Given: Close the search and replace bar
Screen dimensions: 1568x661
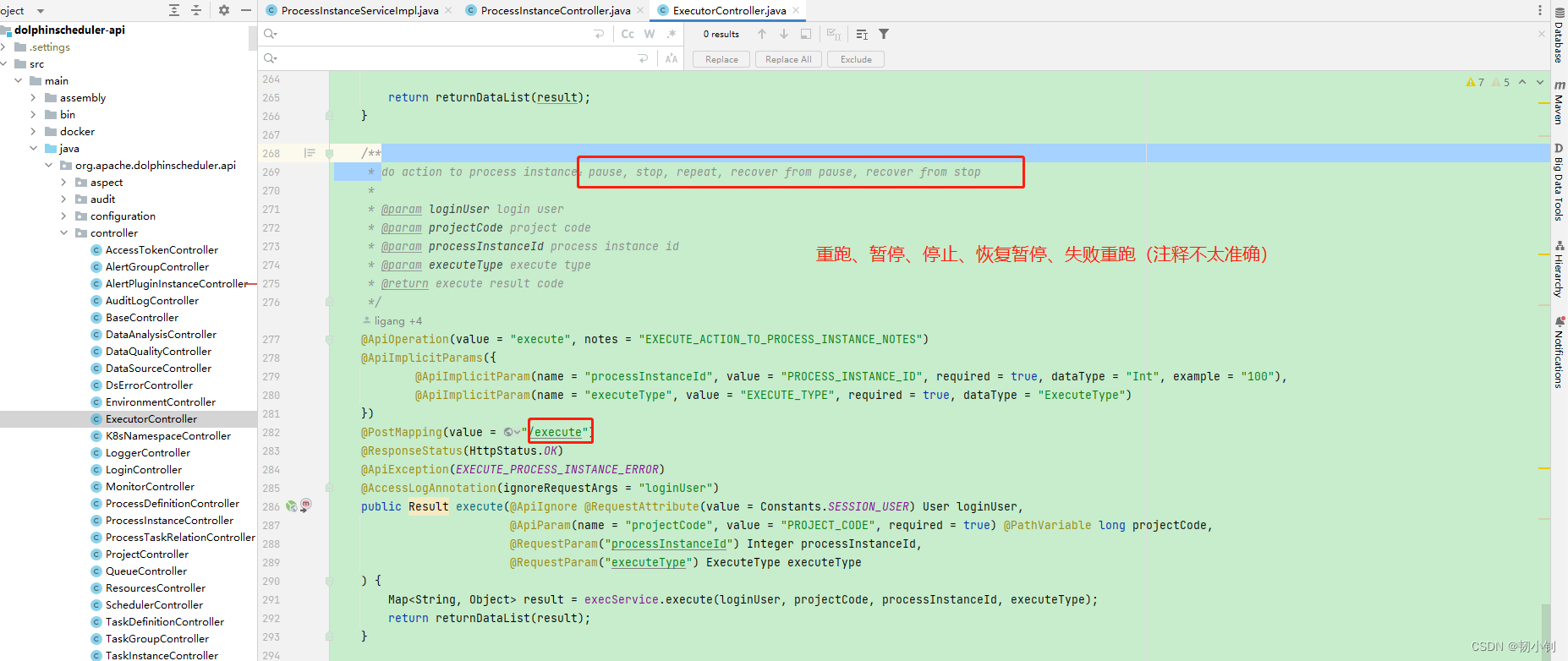Looking at the screenshot, I should pyautogui.click(x=1542, y=34).
